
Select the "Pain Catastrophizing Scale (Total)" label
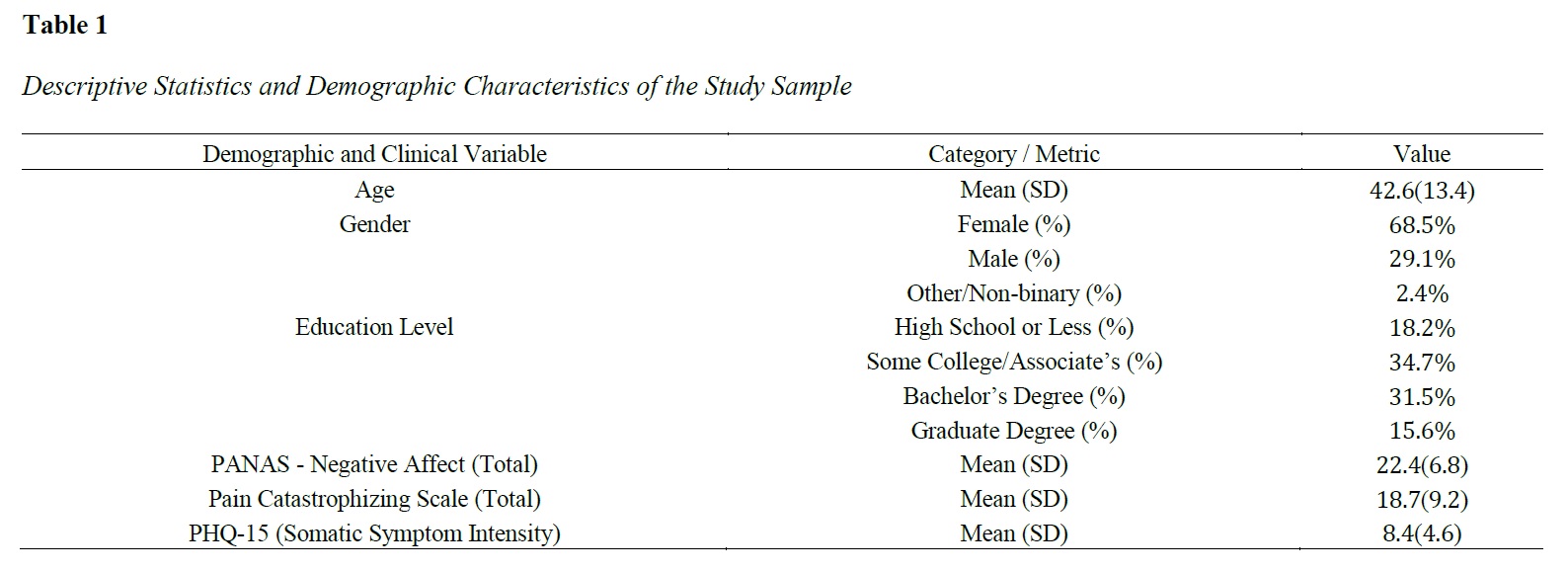tap(374, 499)
